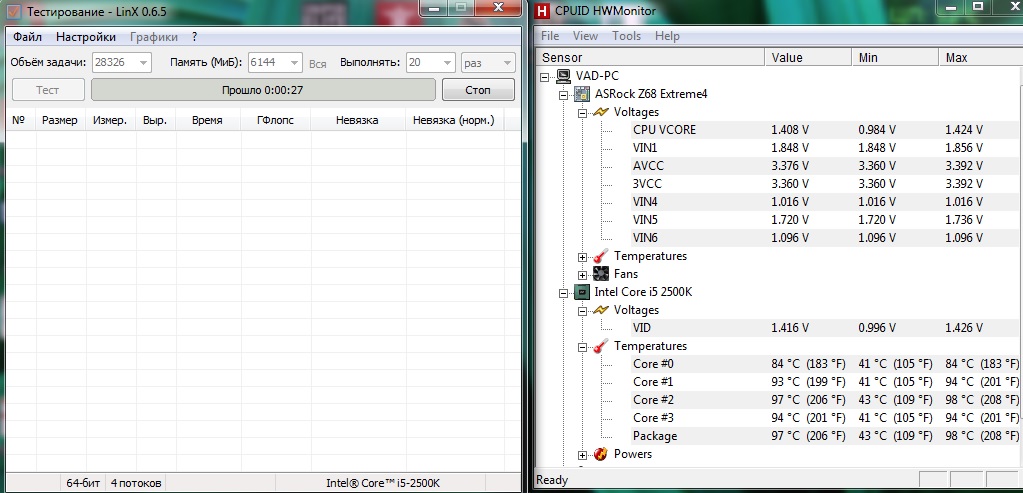Click the HWMonitor red H title icon

(541, 10)
